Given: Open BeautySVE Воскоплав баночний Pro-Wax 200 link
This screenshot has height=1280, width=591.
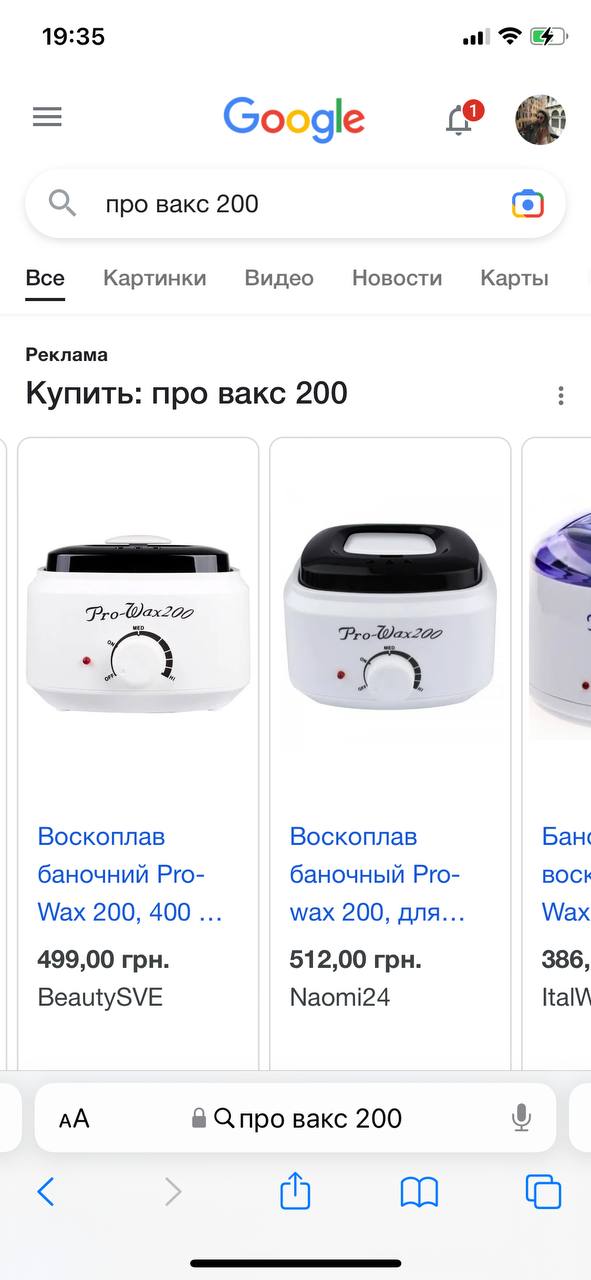Looking at the screenshot, I should point(130,874).
